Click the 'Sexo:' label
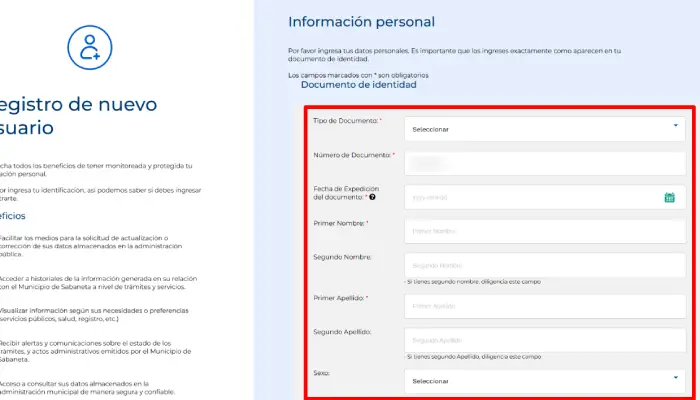The image size is (700, 400). [x=321, y=373]
